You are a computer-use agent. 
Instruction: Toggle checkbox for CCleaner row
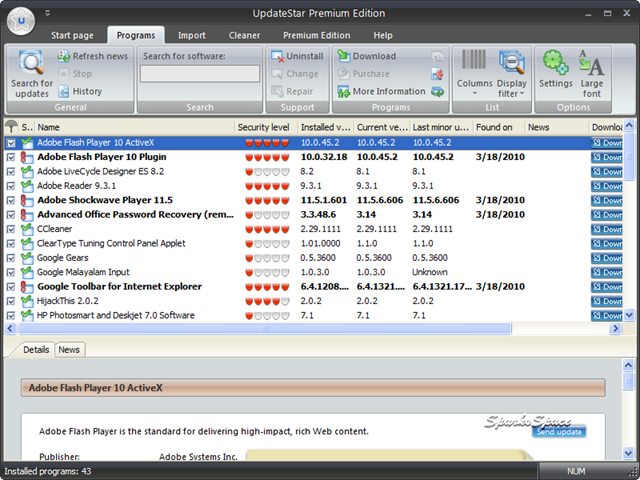11,229
